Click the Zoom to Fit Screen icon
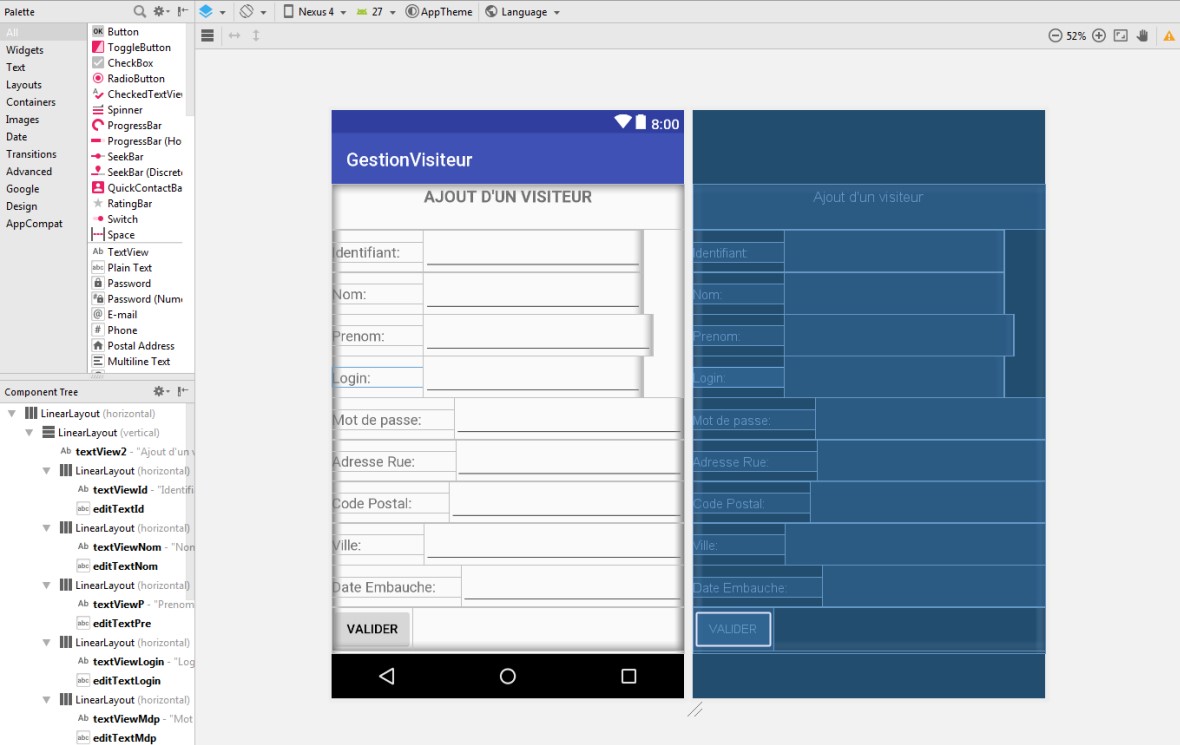The width and height of the screenshot is (1180, 745). 1121,36
